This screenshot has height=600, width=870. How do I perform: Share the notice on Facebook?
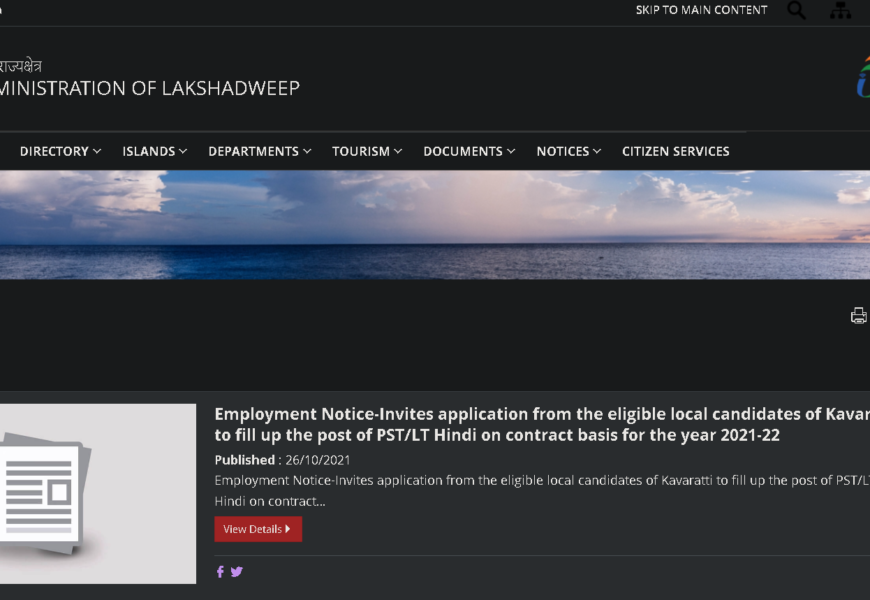click(220, 572)
